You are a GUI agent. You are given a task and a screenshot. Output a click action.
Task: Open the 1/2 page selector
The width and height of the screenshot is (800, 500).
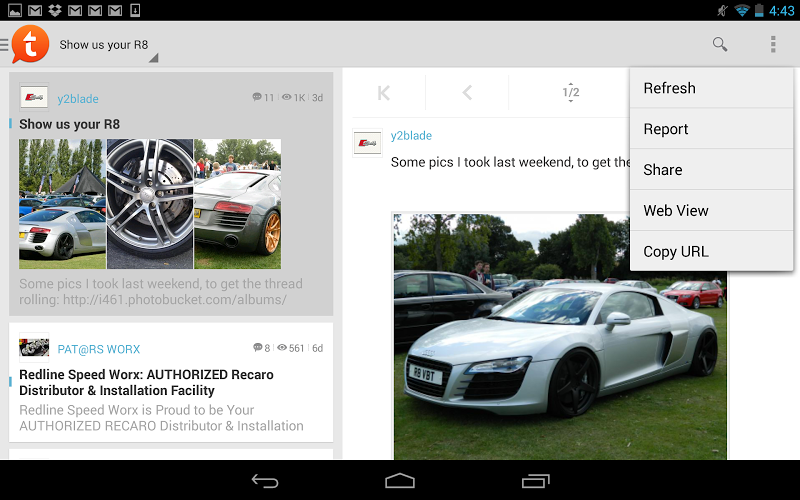coord(571,93)
